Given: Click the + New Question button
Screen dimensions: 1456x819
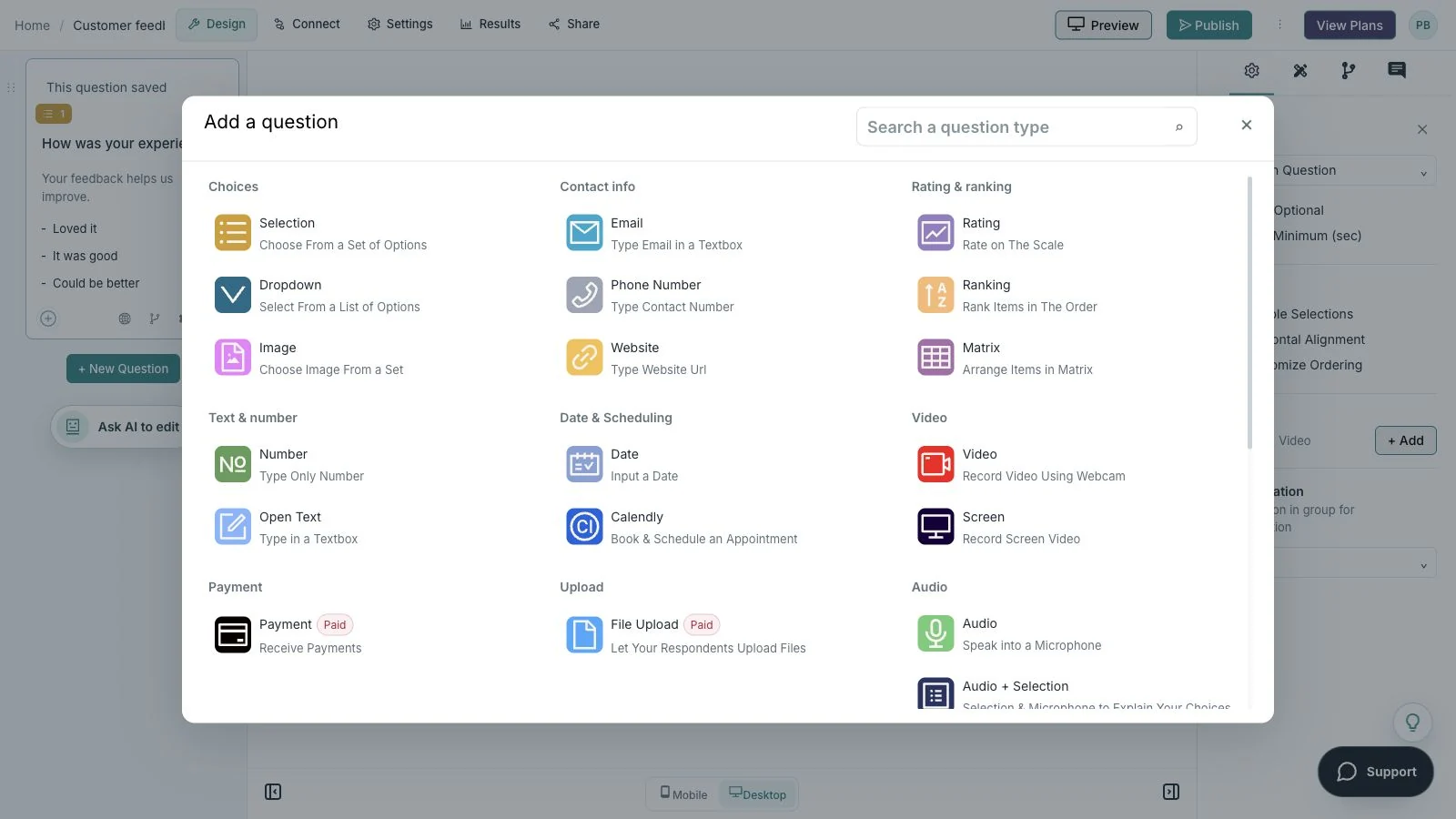Looking at the screenshot, I should tap(123, 369).
